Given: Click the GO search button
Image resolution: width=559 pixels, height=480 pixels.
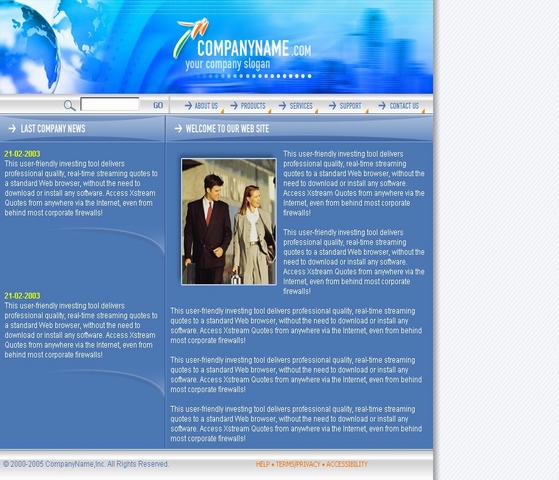Looking at the screenshot, I should tap(158, 105).
